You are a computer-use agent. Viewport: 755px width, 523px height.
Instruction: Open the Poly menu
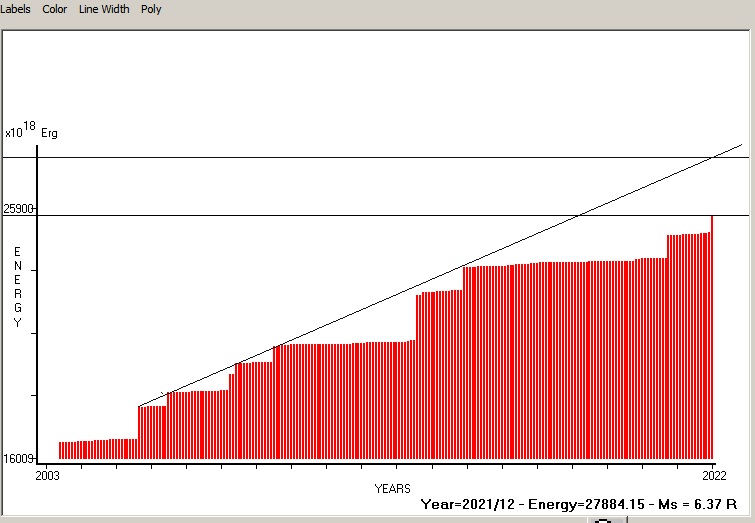tap(151, 9)
